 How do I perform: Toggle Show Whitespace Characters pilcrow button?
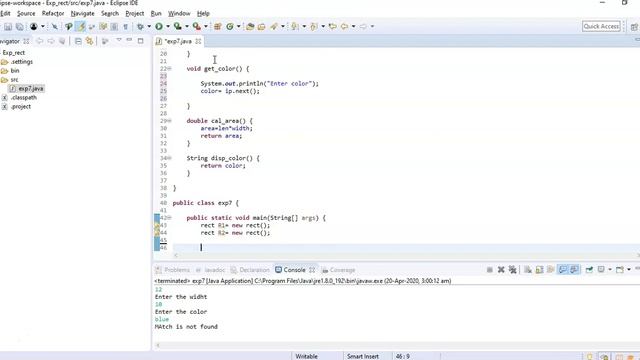[x=125, y=27]
